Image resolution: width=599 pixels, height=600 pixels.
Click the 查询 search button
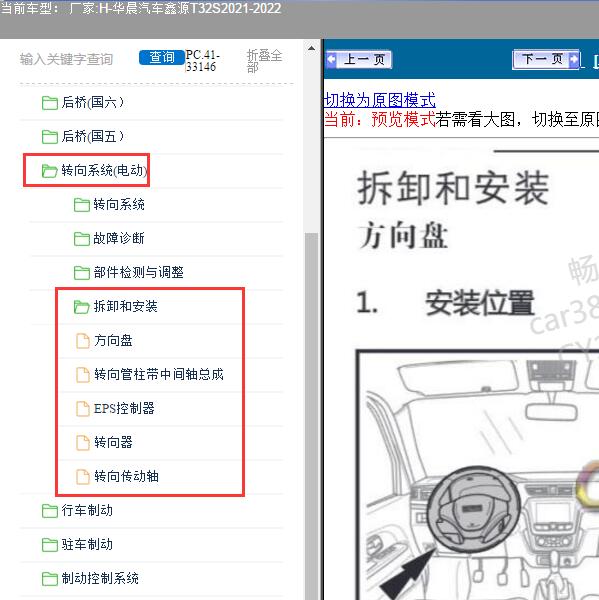[x=162, y=58]
